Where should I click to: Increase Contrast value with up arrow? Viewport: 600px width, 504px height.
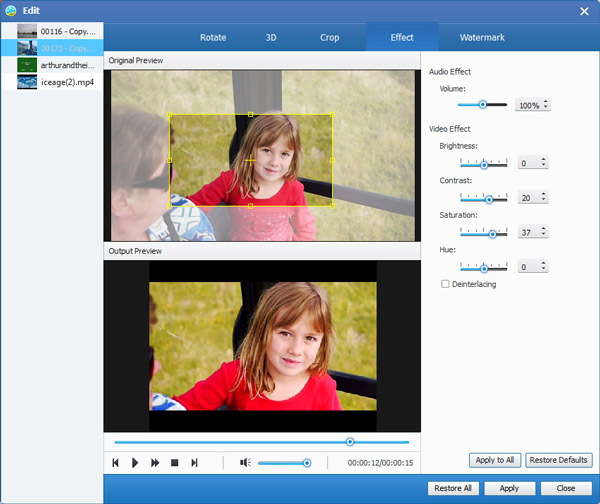[x=543, y=194]
